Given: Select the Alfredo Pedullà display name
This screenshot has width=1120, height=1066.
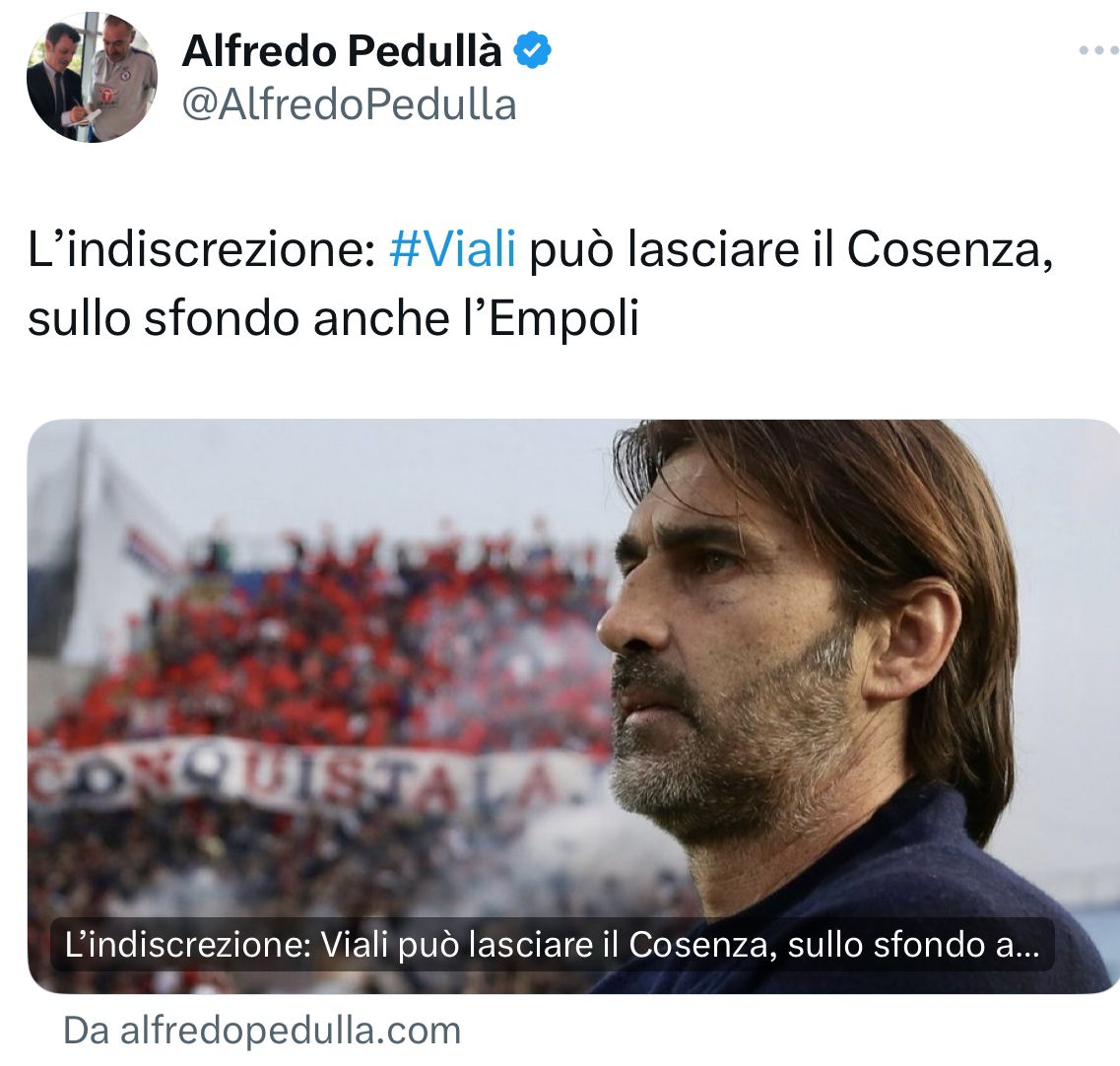Looking at the screenshot, I should (342, 50).
